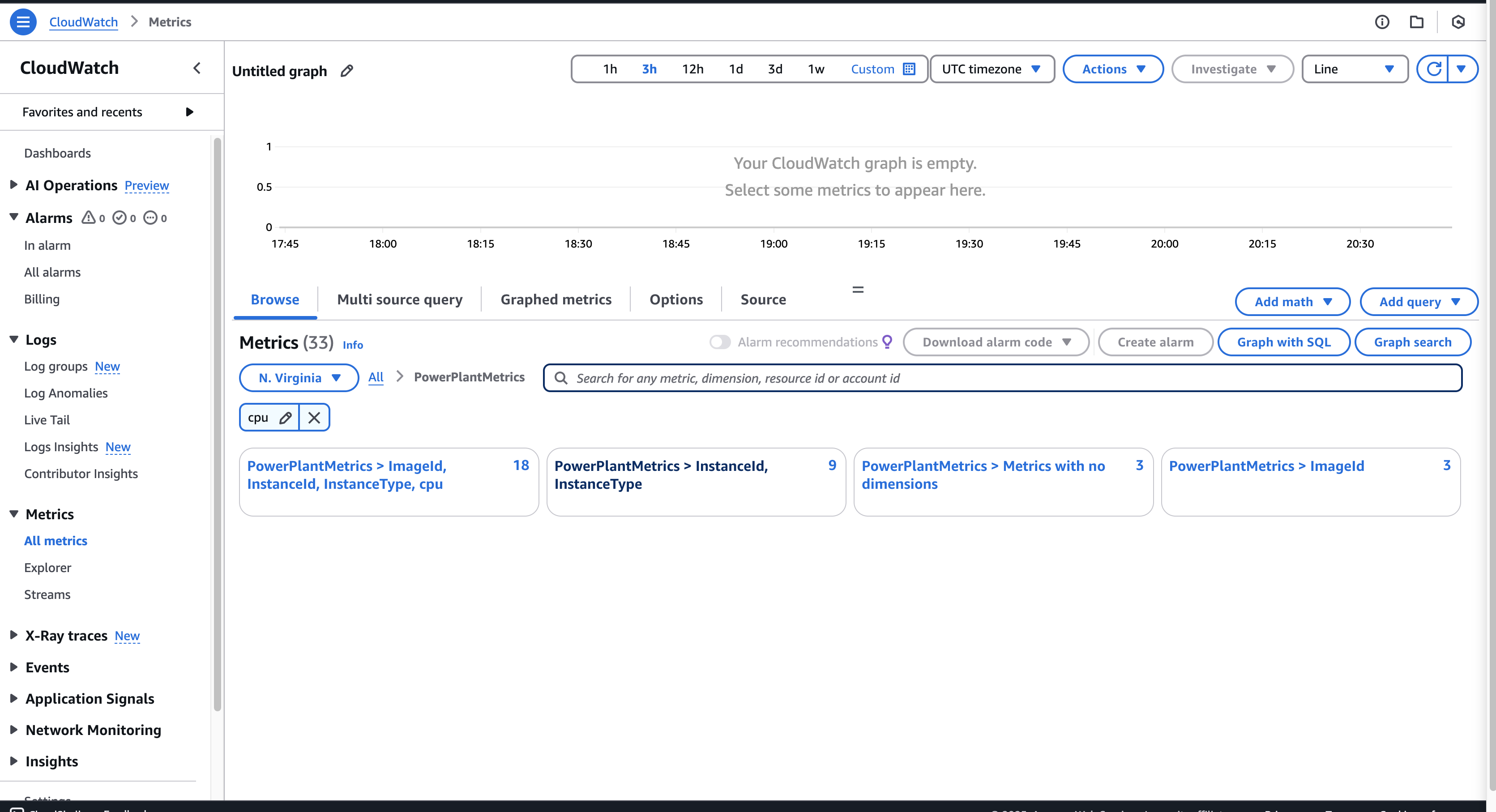This screenshot has height=812, width=1496.
Task: Refresh the graph
Action: coord(1433,69)
